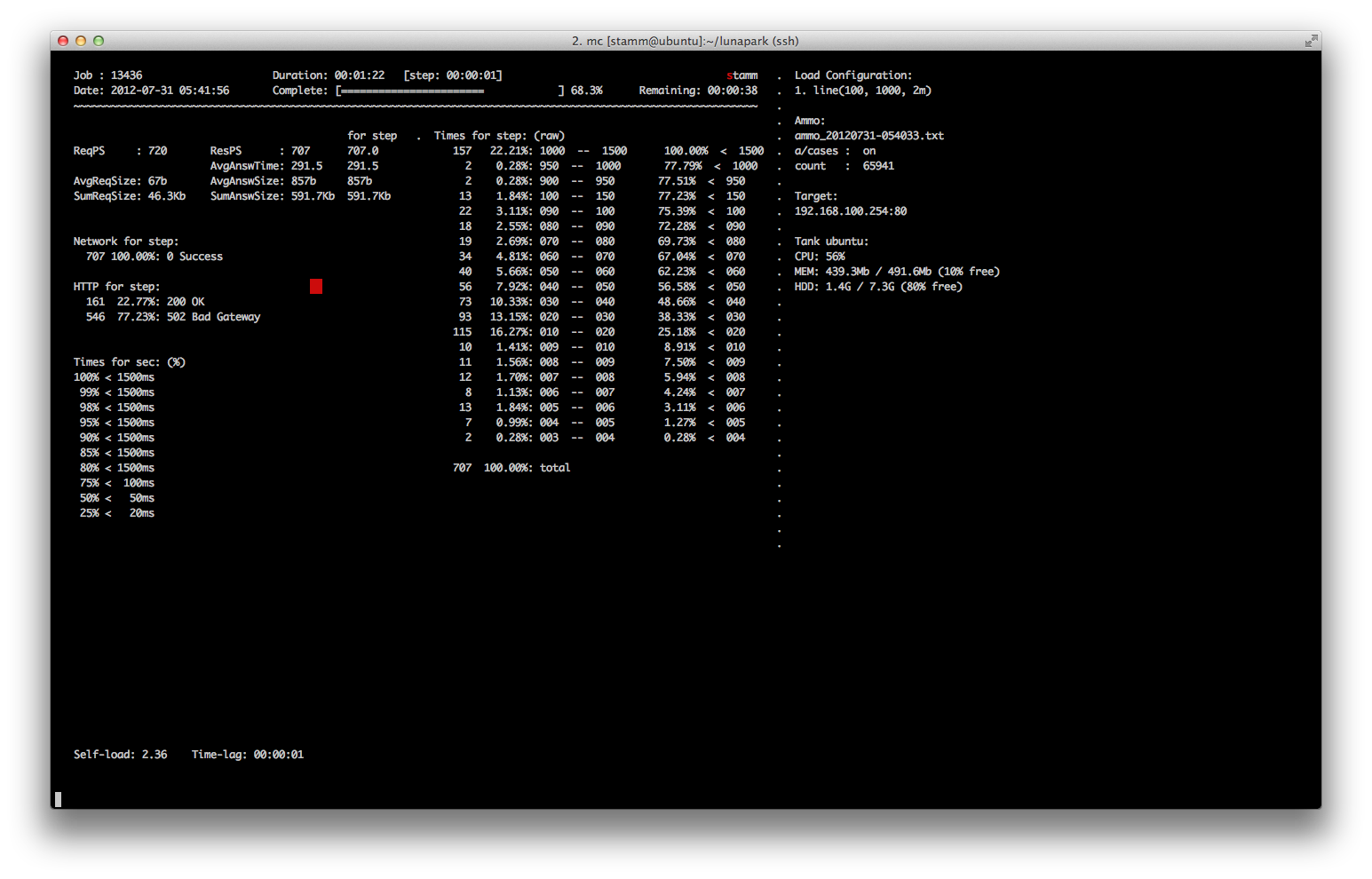Click the gray terminal cursor block
The image size is (1372, 879).
tap(59, 799)
